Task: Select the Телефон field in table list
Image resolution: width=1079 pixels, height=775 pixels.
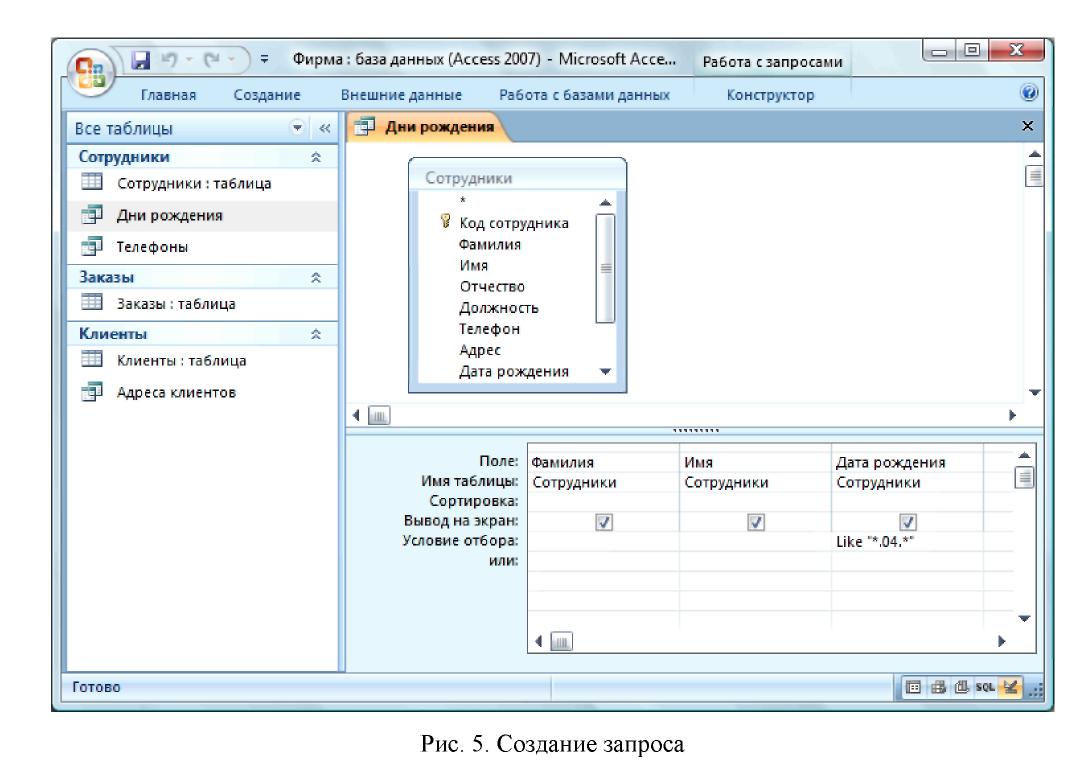Action: (x=489, y=329)
